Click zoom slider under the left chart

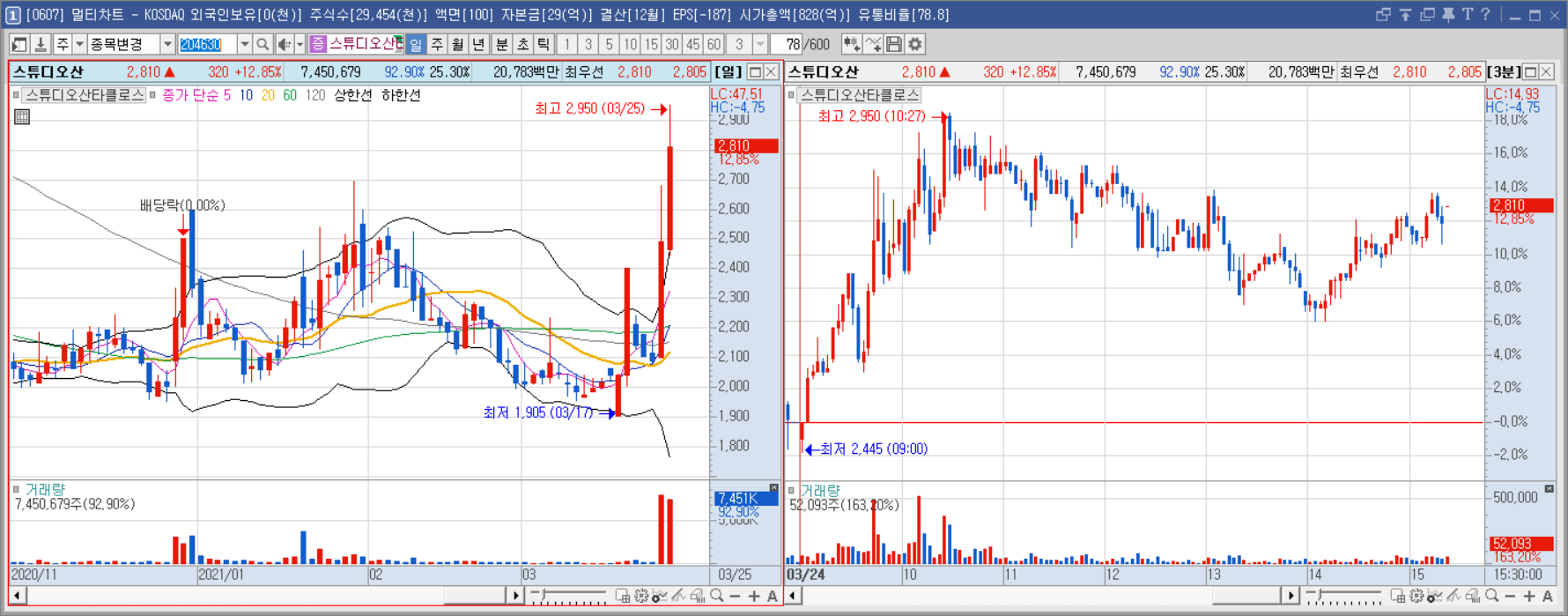[569, 597]
